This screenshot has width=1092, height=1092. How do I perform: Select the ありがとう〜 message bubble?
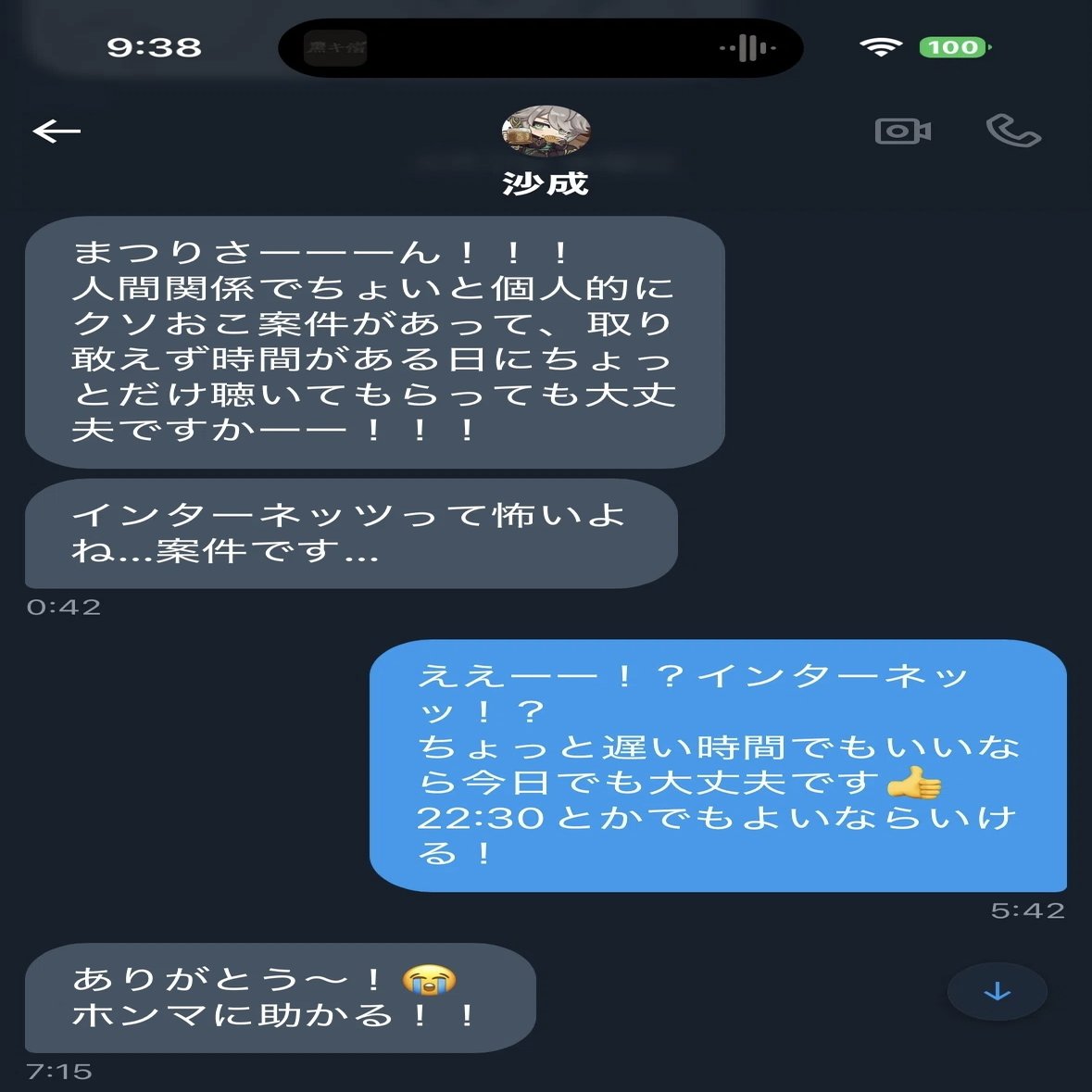tap(280, 998)
